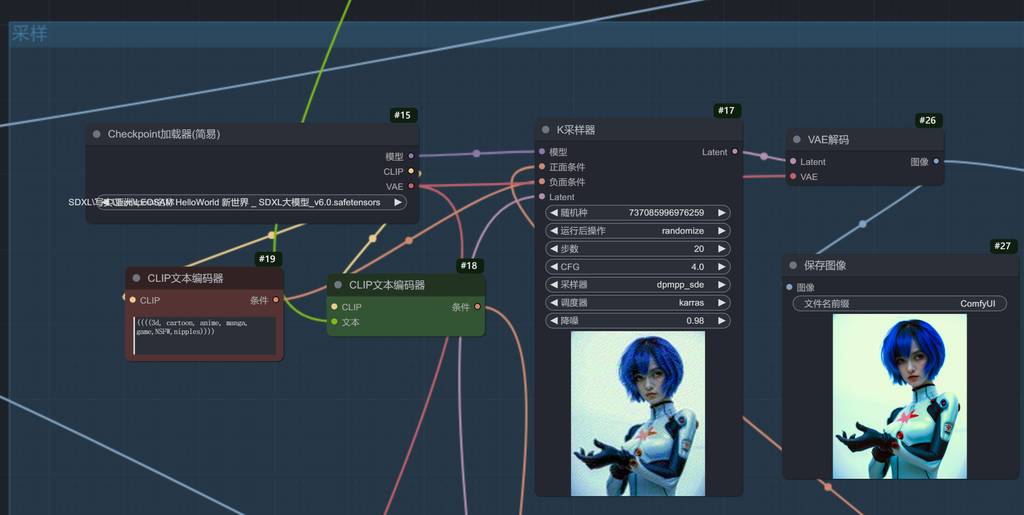Click the title dot of the K采样器 node
This screenshot has width=1024, height=515.
tap(546, 130)
